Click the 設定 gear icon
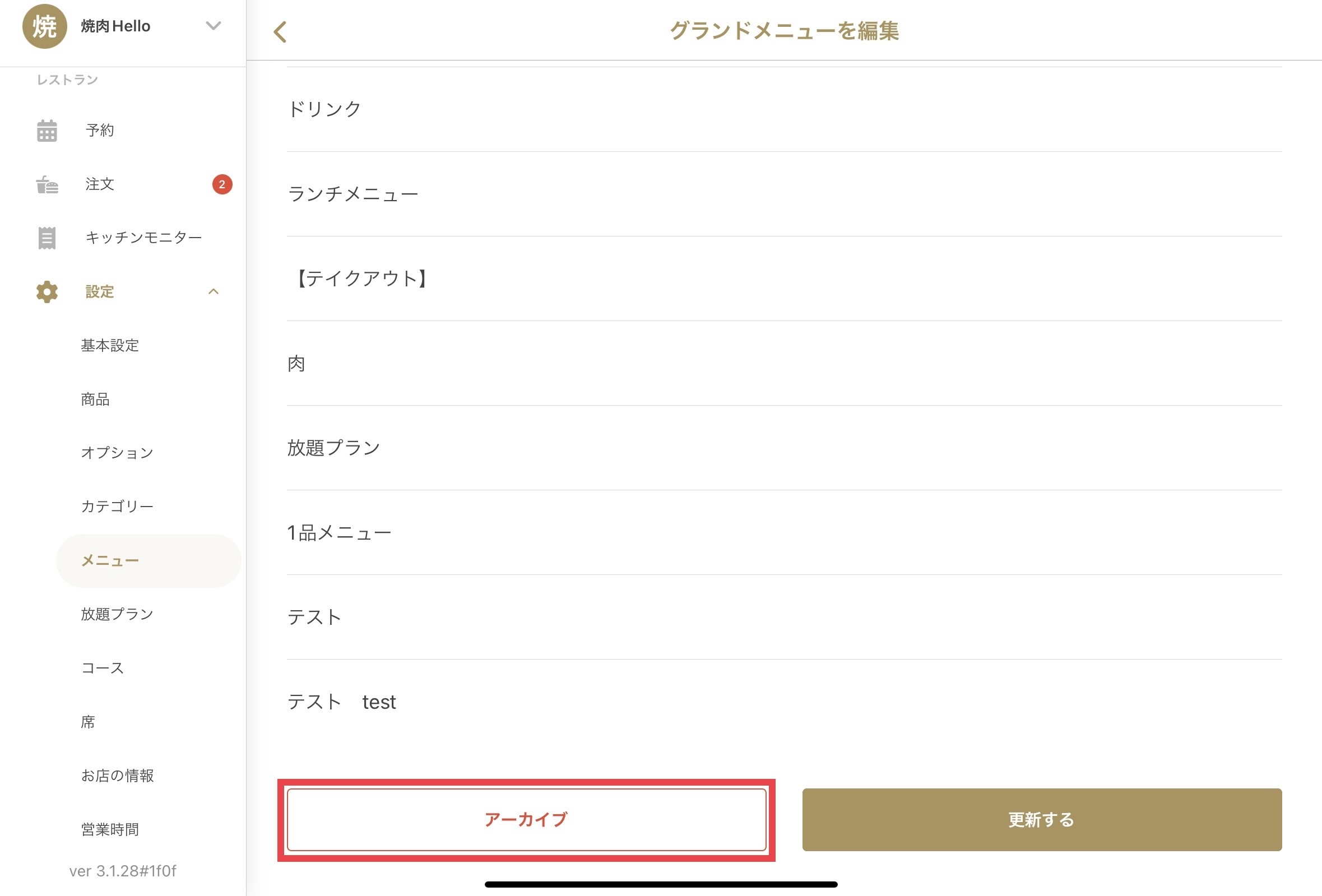1322x896 pixels. [47, 292]
